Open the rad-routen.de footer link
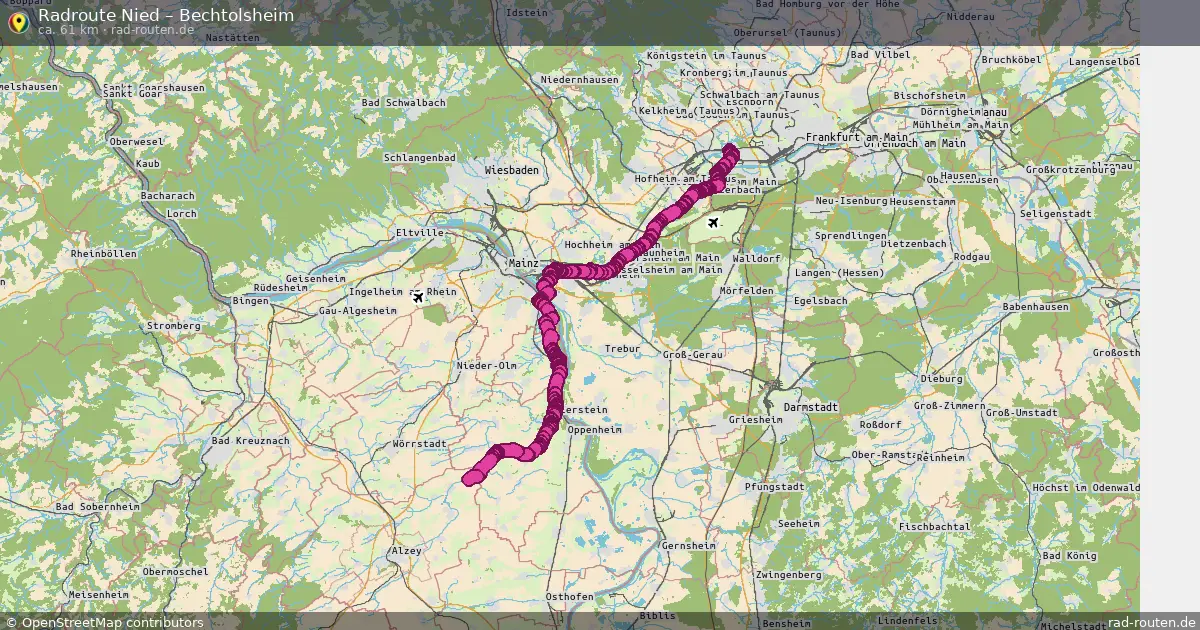Image resolution: width=1200 pixels, height=630 pixels. (1152, 622)
